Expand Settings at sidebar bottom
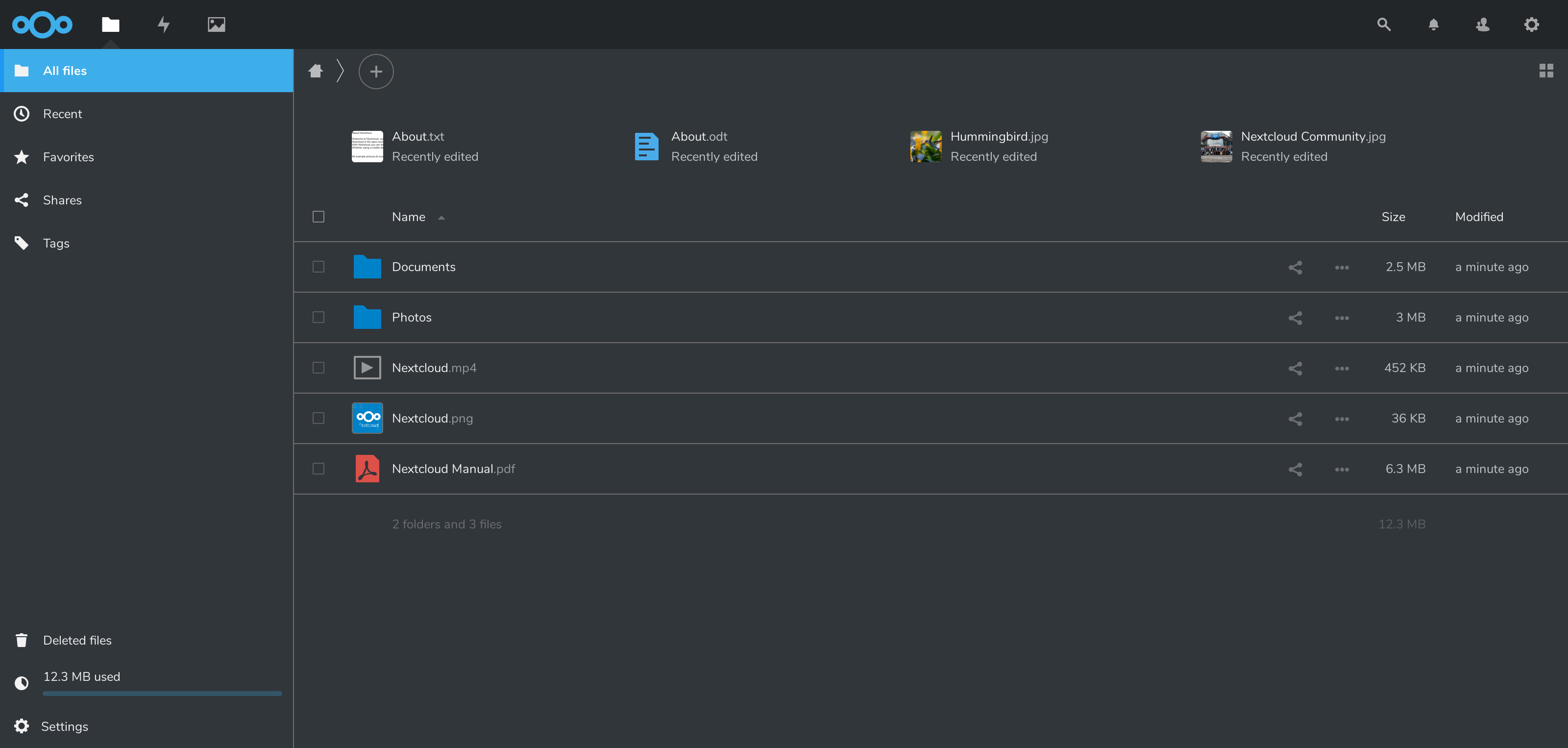 coord(64,726)
